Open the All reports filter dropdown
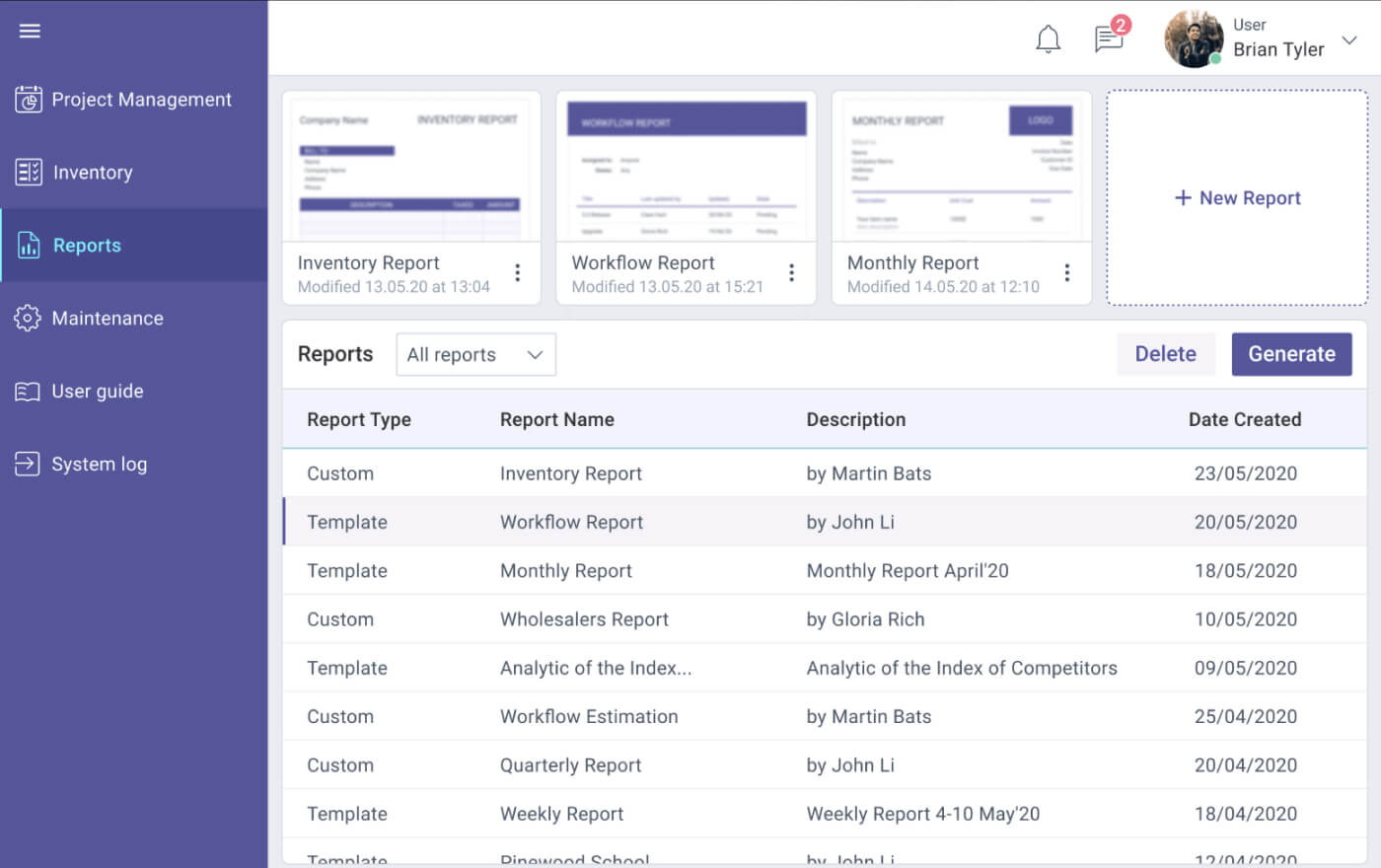 [x=475, y=354]
